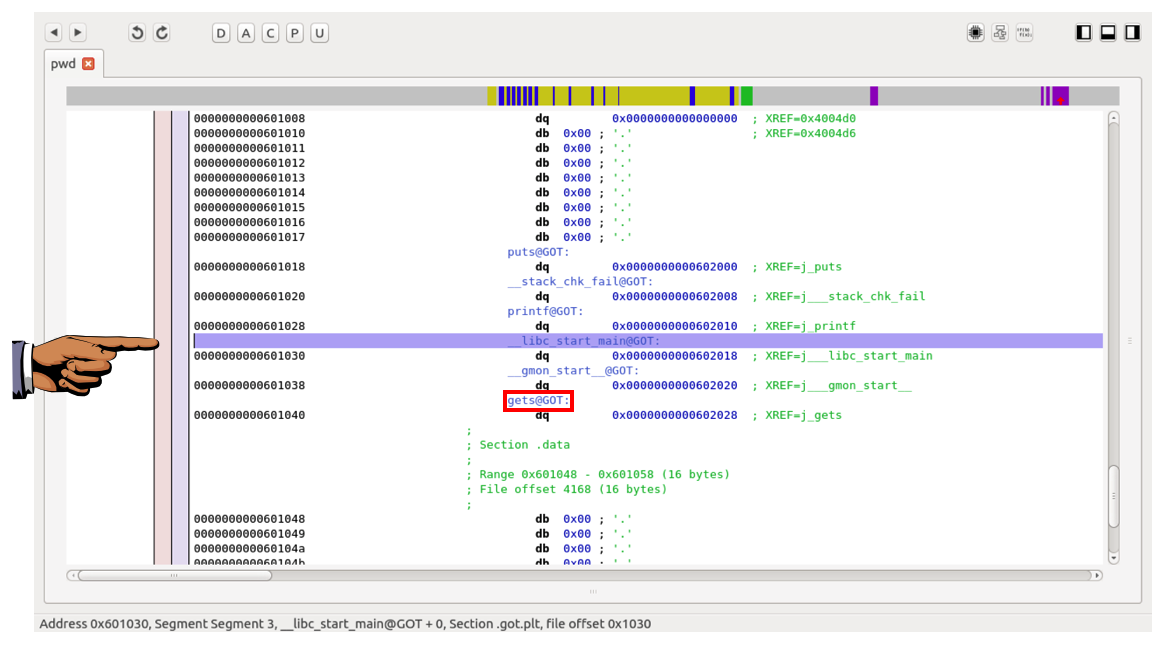Screen dimensions: 1162x648
Task: Click address 0000000000601040
Action: tap(250, 415)
